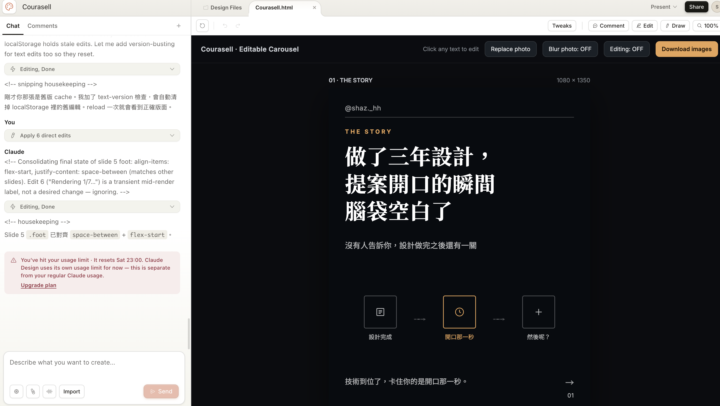The image size is (720, 406).
Task: Click the 1080 × 1350 size label
Action: (x=573, y=80)
